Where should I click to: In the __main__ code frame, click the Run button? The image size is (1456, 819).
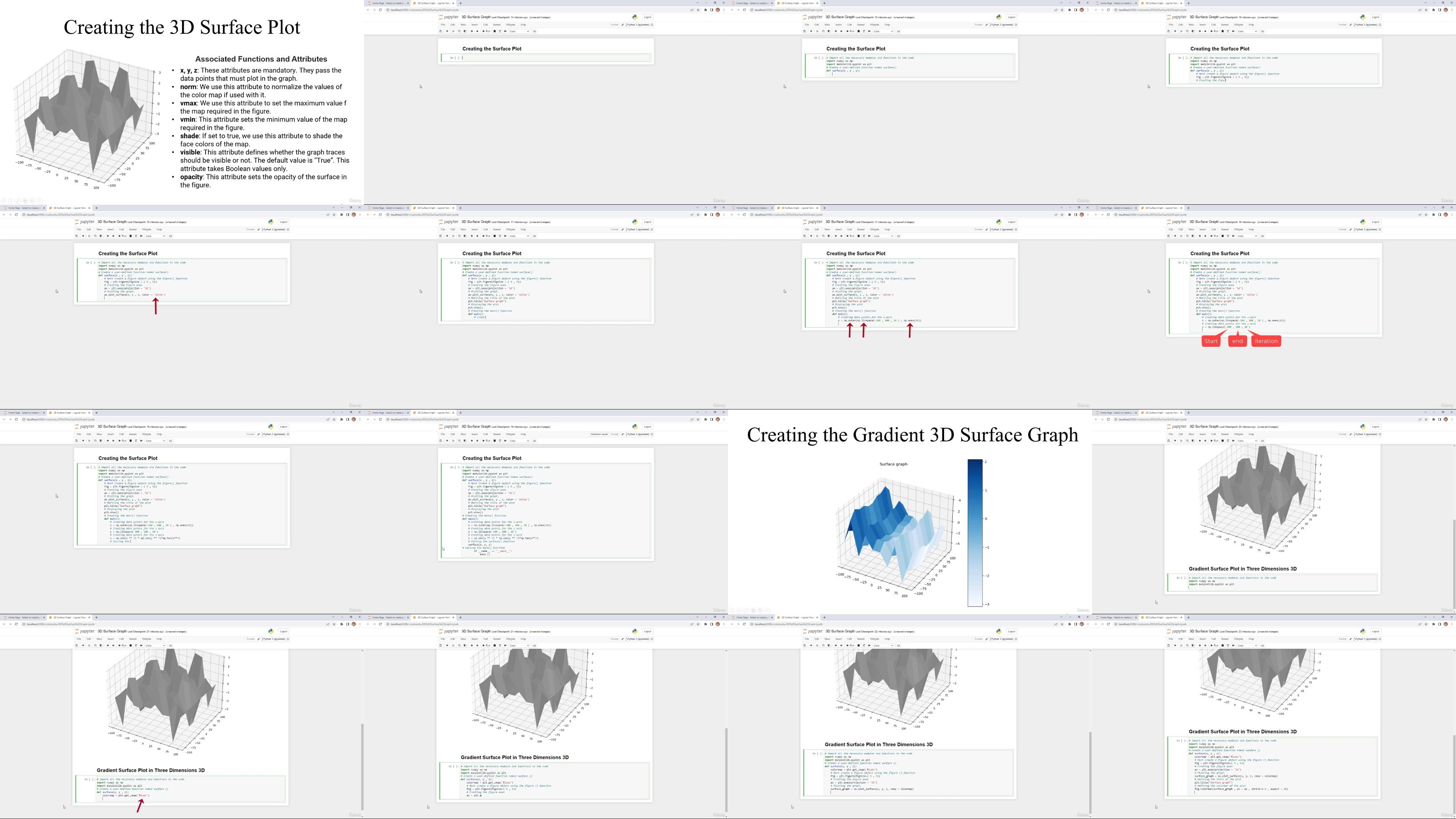pyautogui.click(x=487, y=441)
